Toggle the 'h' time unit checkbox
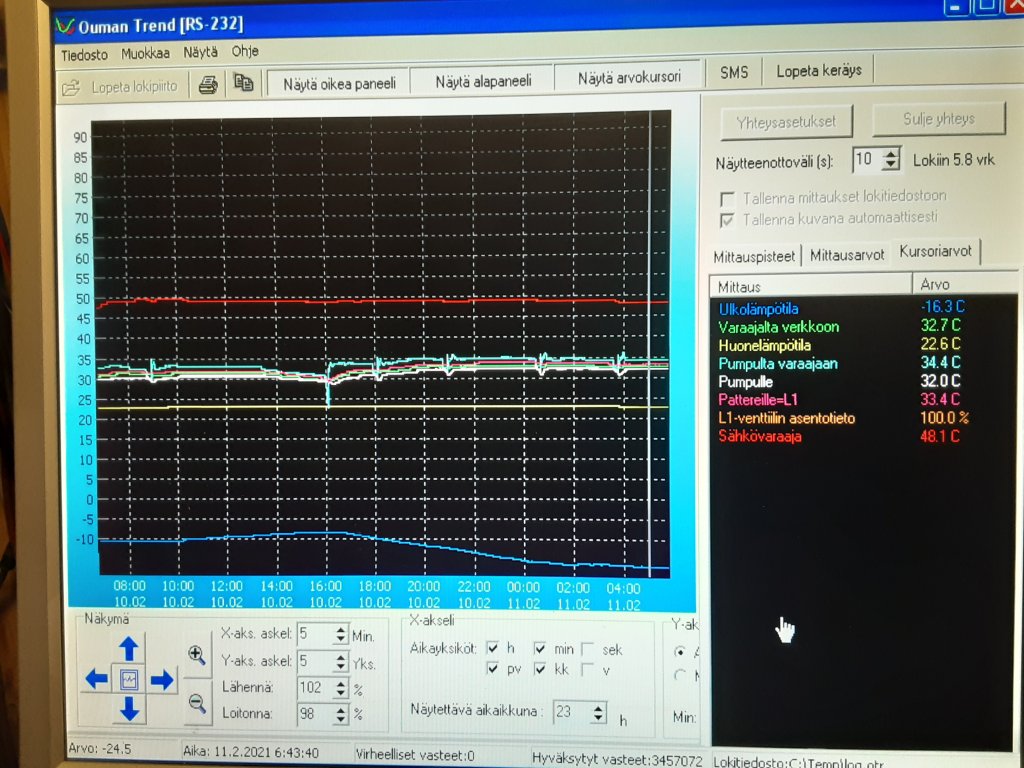 click(x=493, y=648)
